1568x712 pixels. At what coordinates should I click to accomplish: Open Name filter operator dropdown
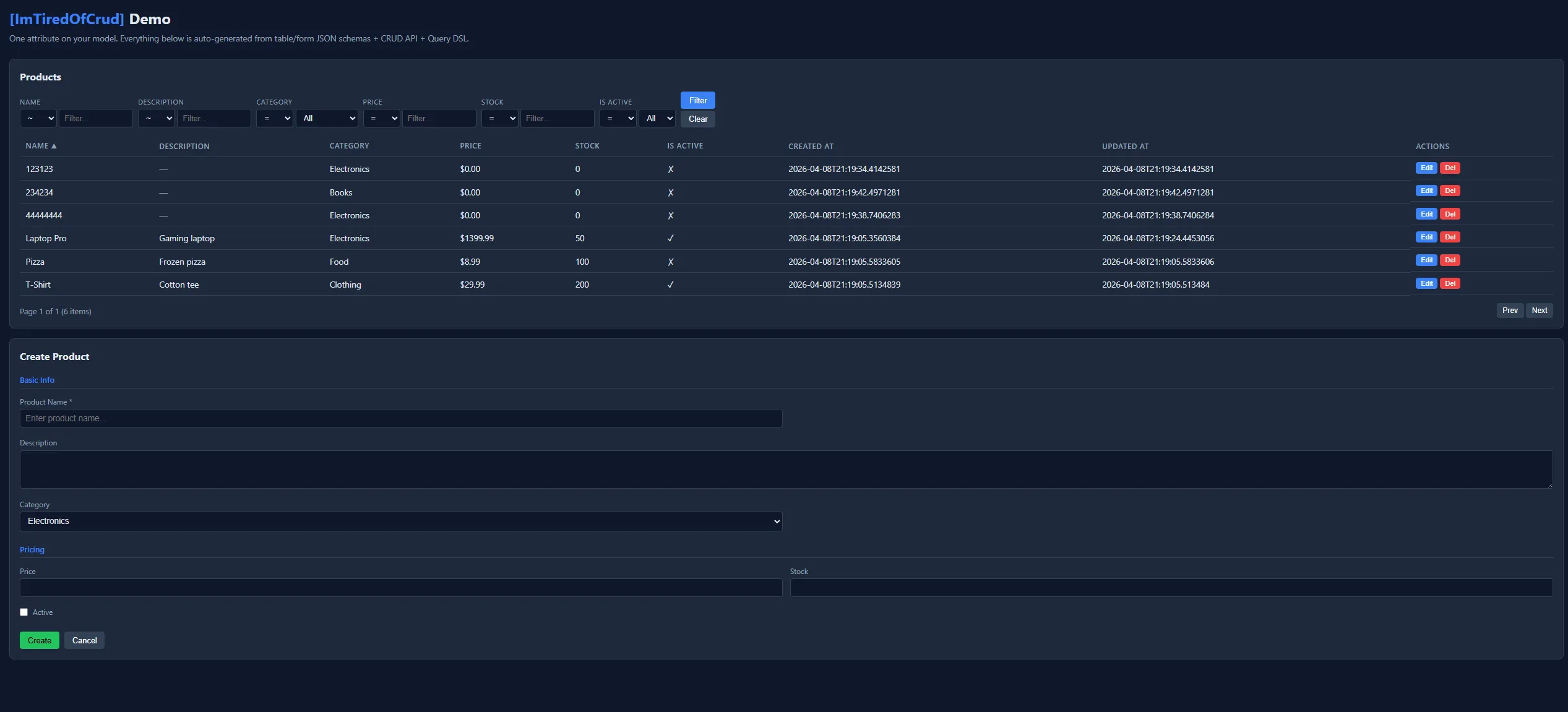[x=38, y=118]
